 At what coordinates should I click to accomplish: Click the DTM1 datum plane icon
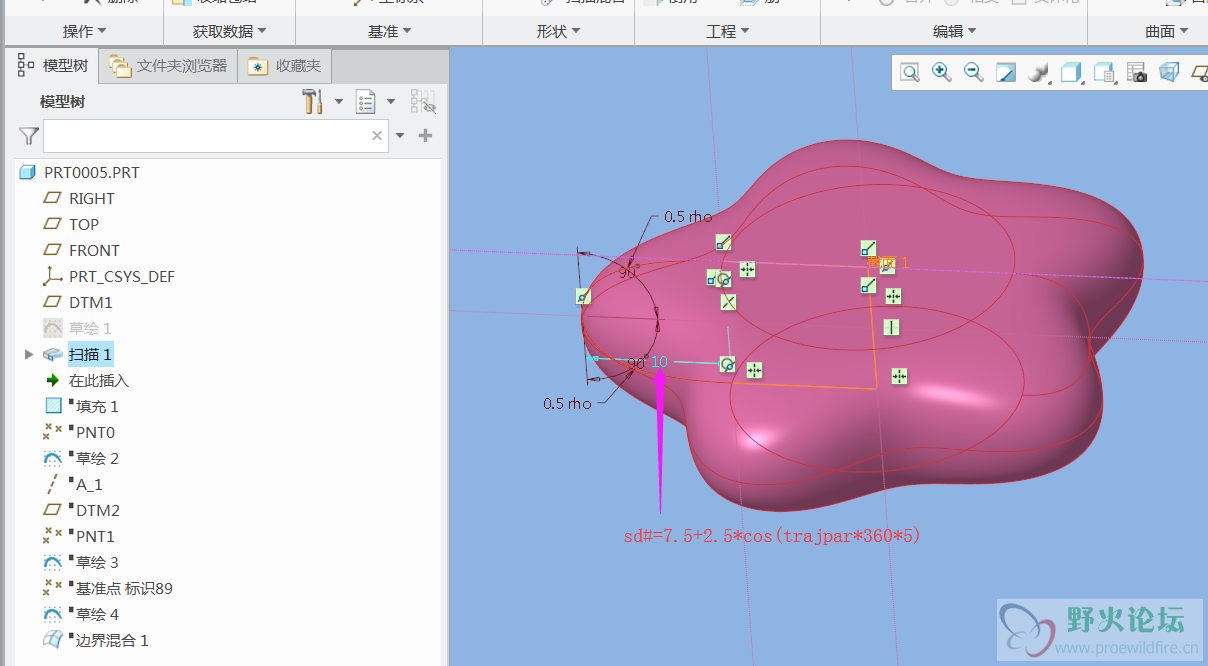click(x=53, y=302)
